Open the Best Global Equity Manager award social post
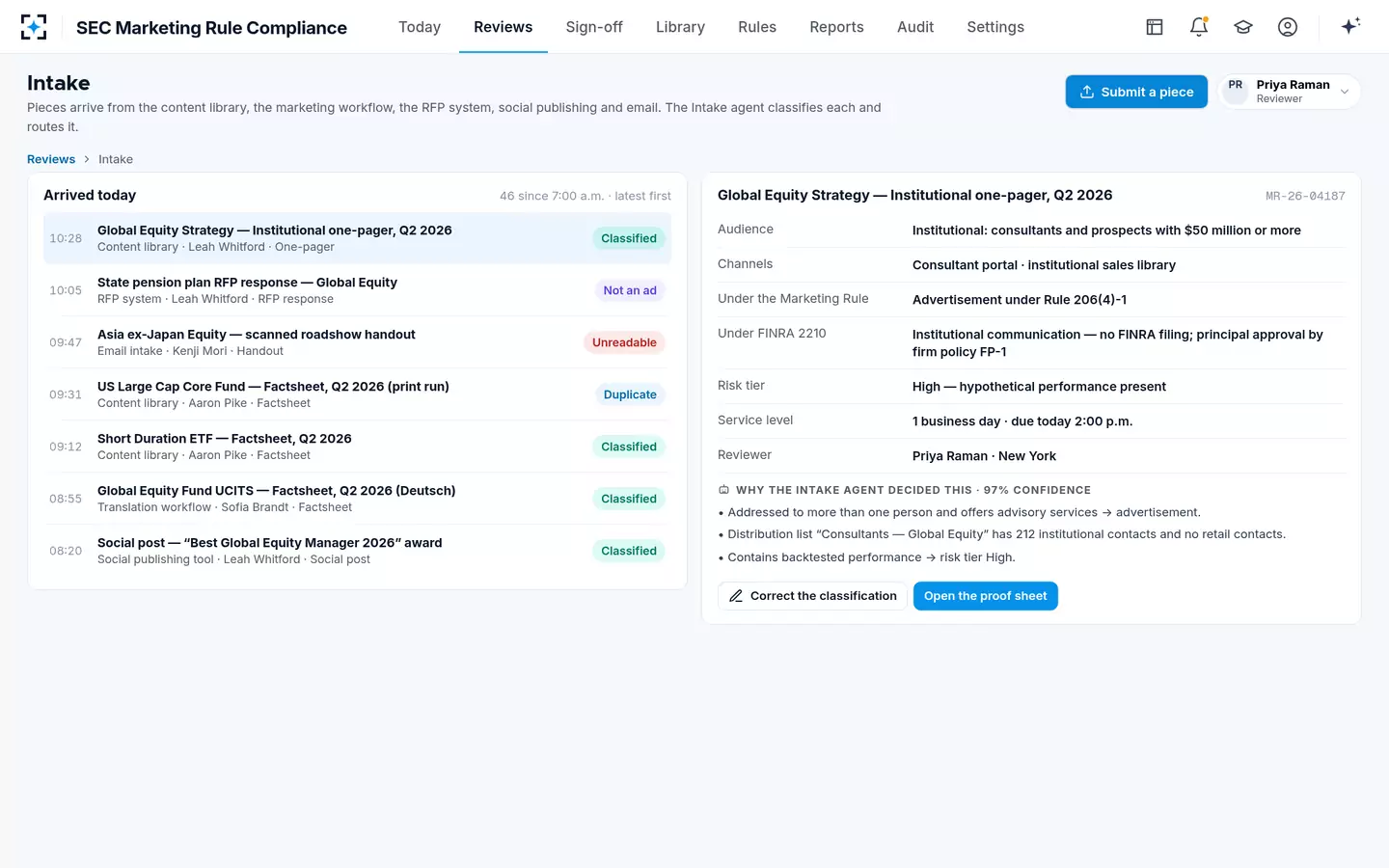The width and height of the screenshot is (1389, 868). coord(357,551)
